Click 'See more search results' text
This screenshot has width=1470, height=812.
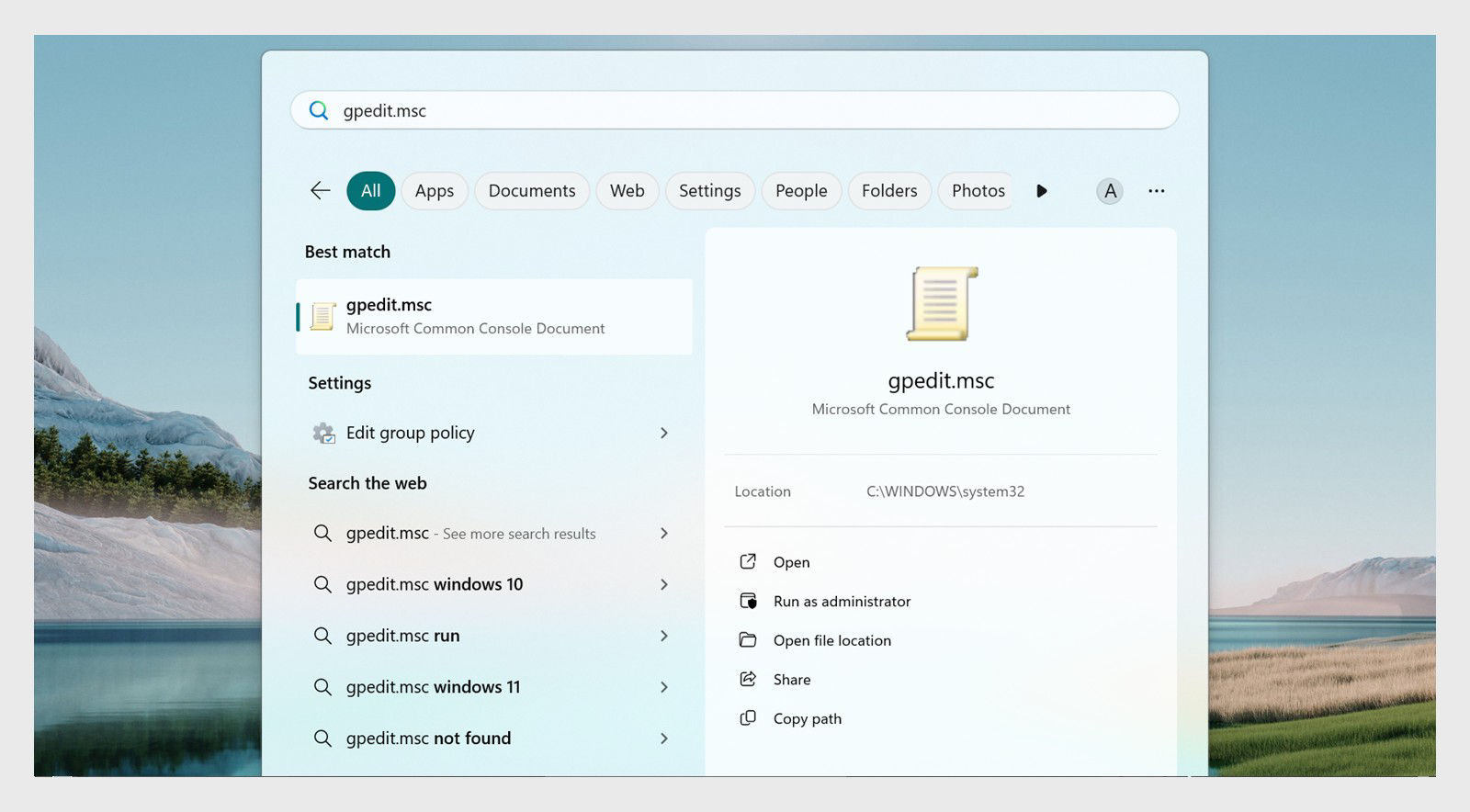(x=519, y=534)
